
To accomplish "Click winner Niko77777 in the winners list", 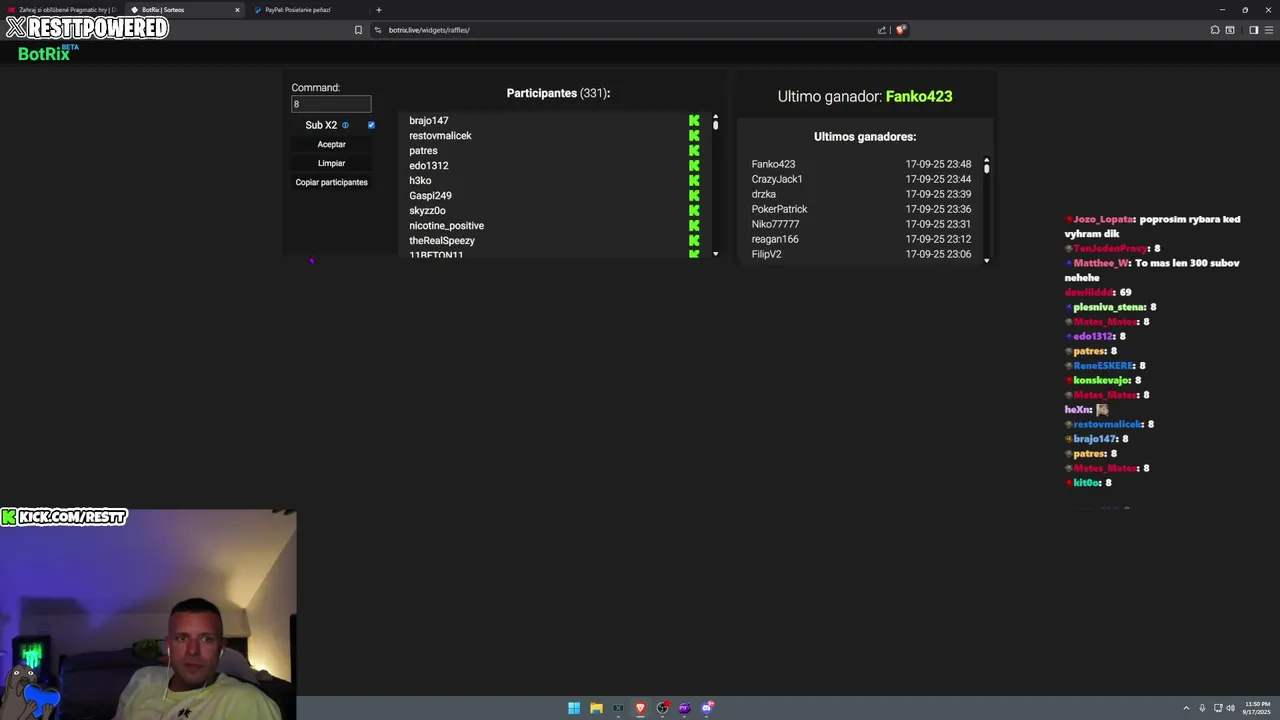I will coord(775,224).
